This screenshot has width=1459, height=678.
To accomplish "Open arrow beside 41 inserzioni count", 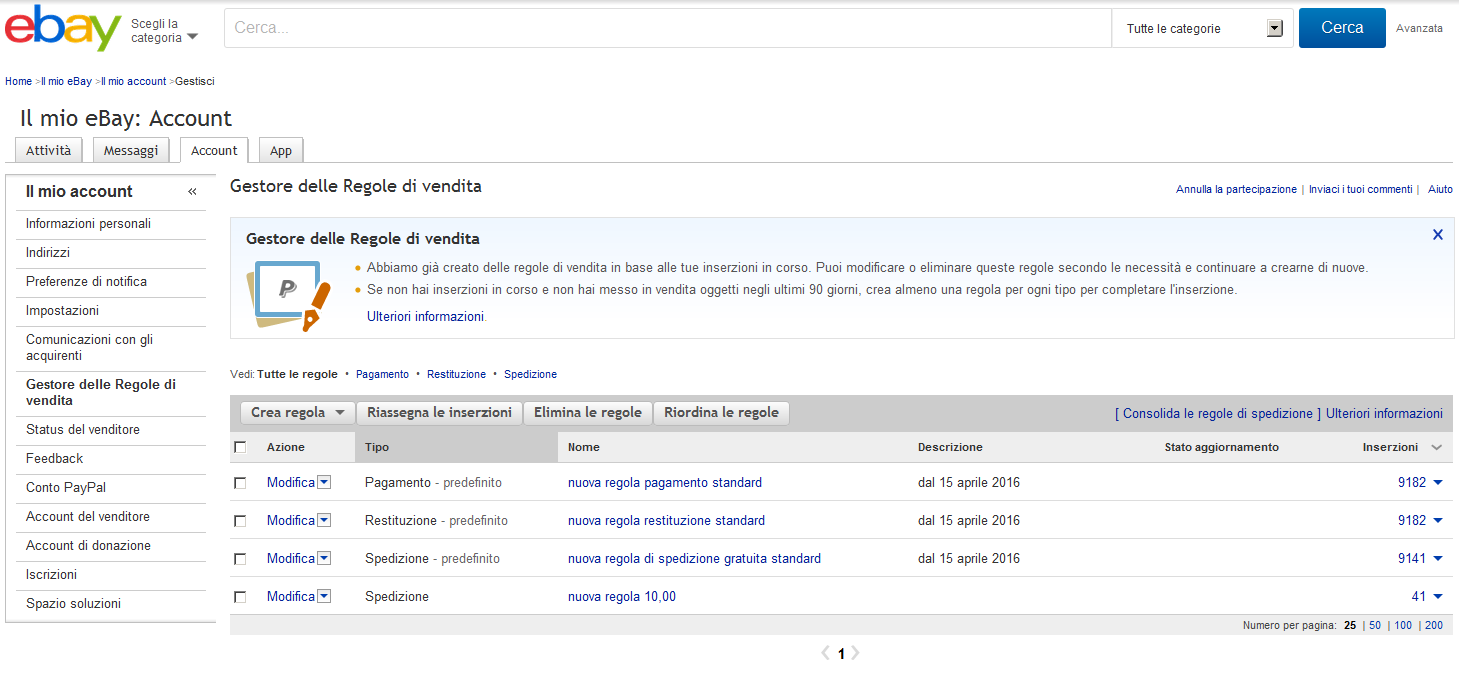I will (1438, 597).
